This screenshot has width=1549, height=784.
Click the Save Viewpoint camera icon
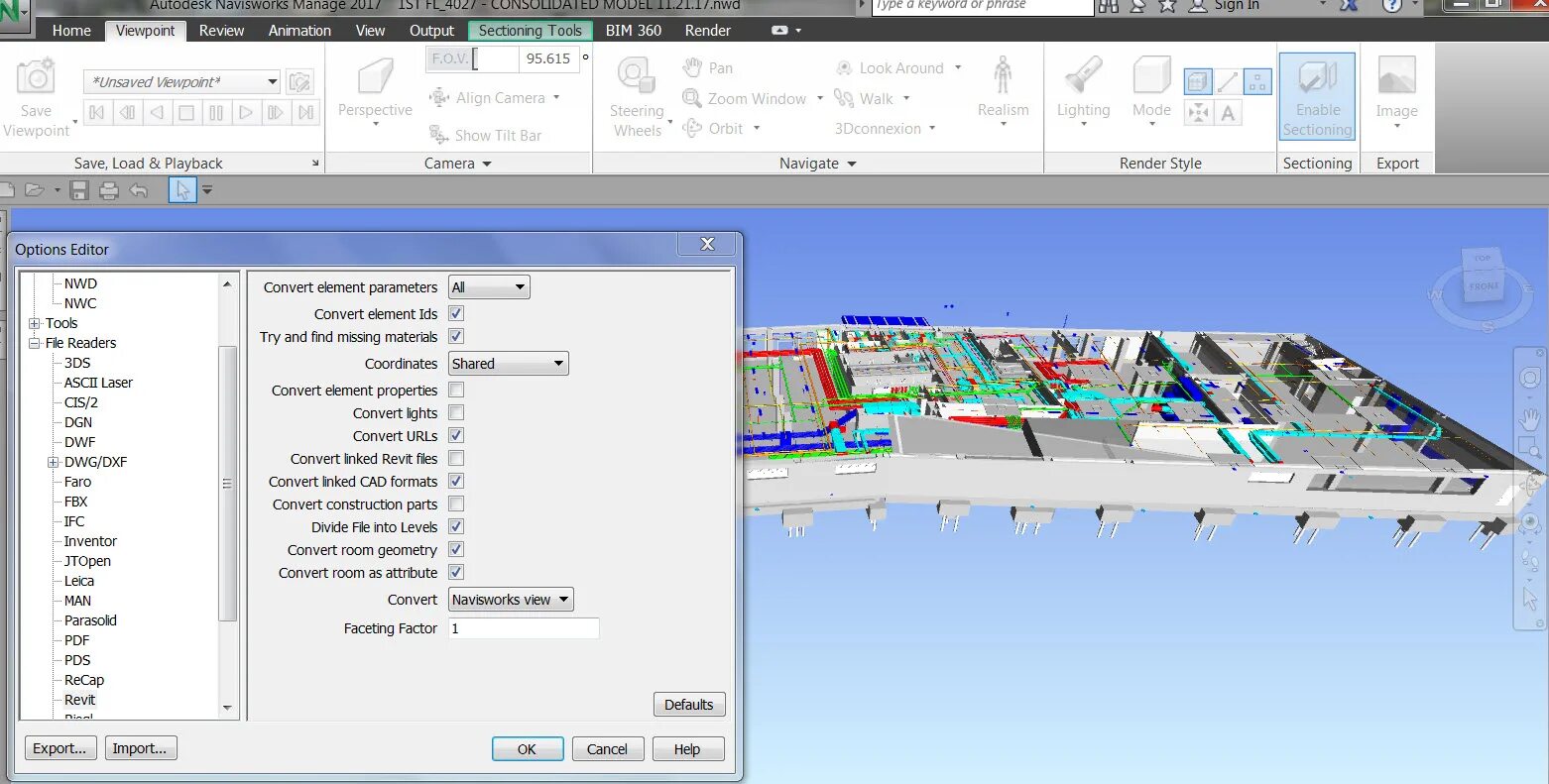[36, 77]
